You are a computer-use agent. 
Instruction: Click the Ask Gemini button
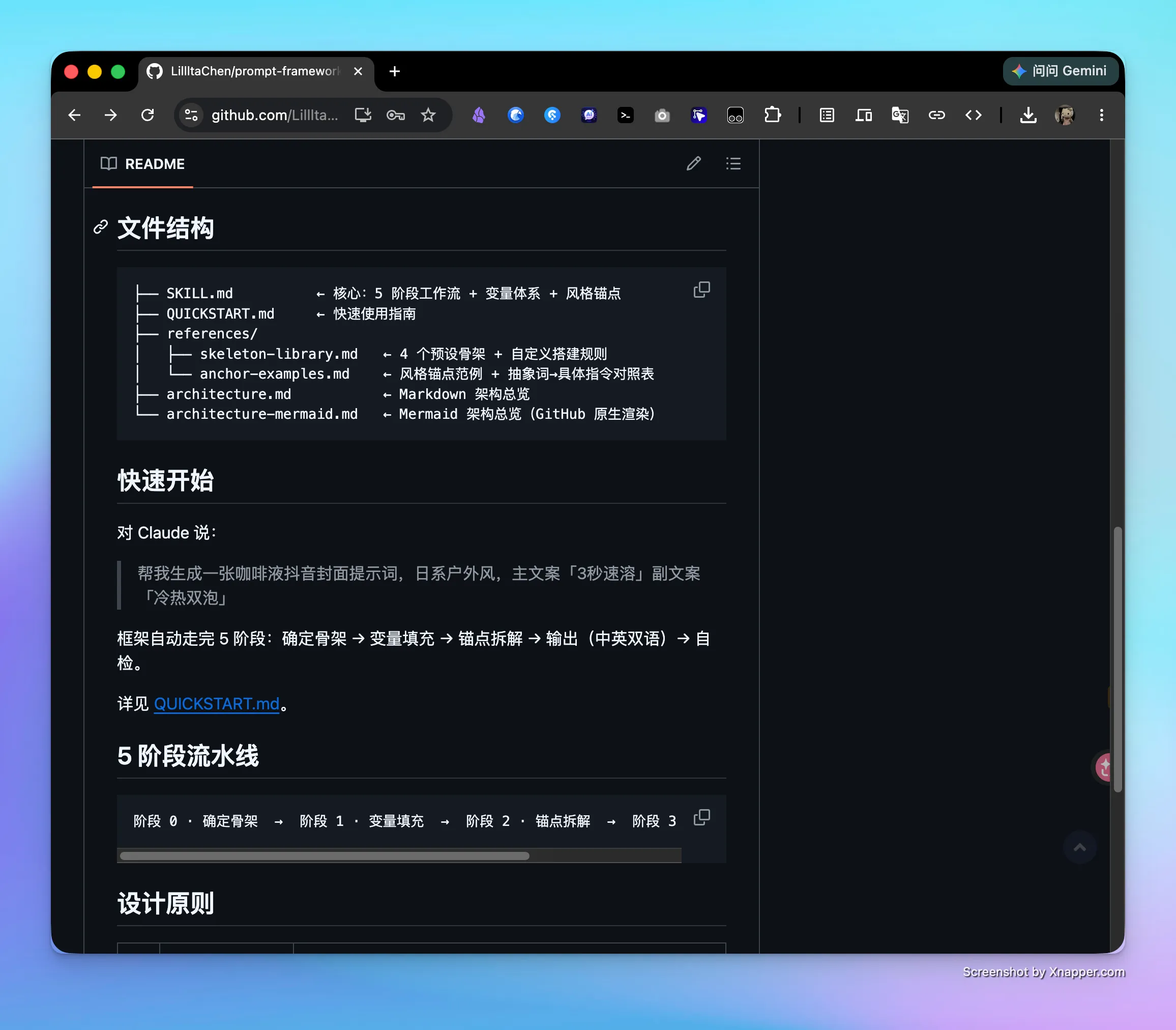click(1061, 71)
